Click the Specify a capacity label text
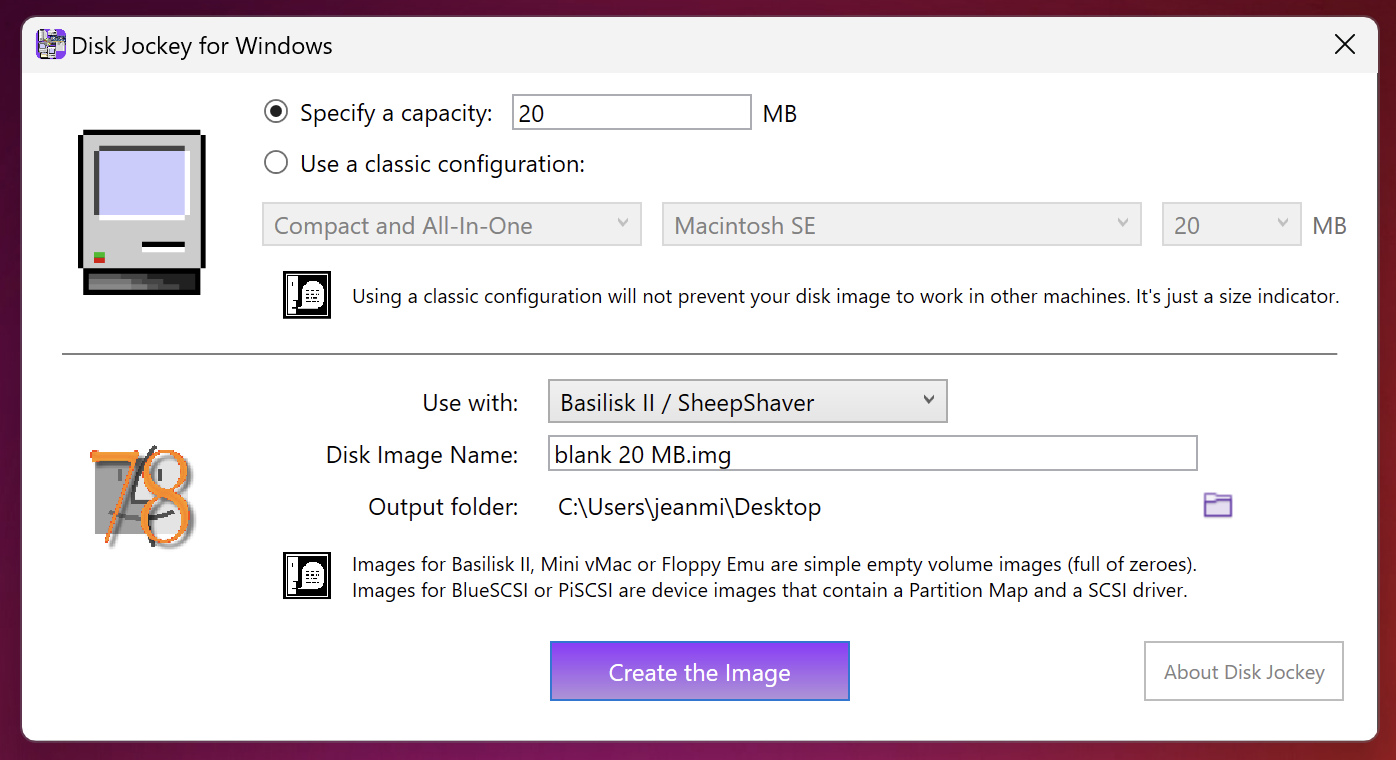 coord(396,113)
